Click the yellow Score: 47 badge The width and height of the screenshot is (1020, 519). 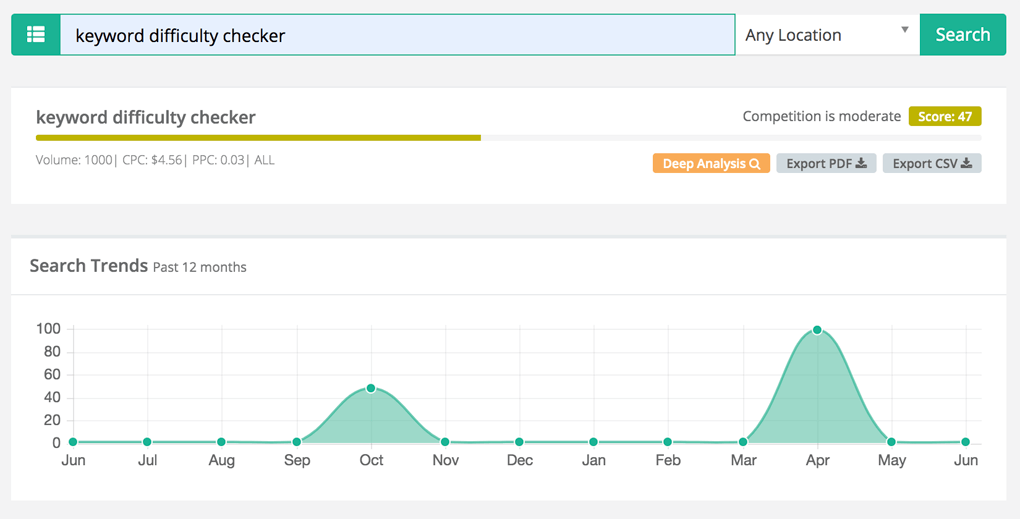pos(945,116)
